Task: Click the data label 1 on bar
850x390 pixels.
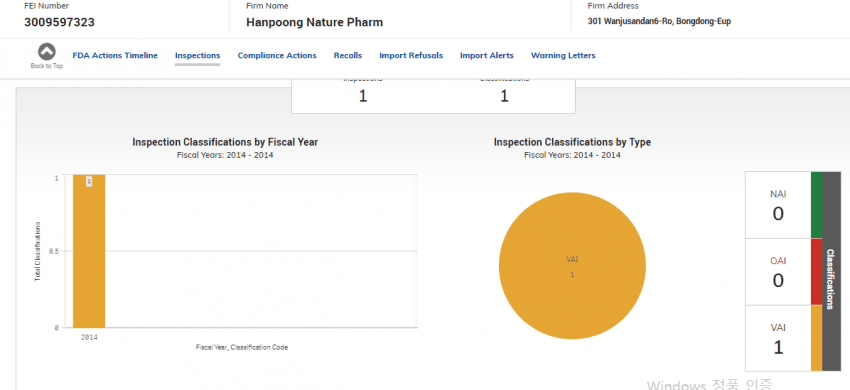Action: 89,181
